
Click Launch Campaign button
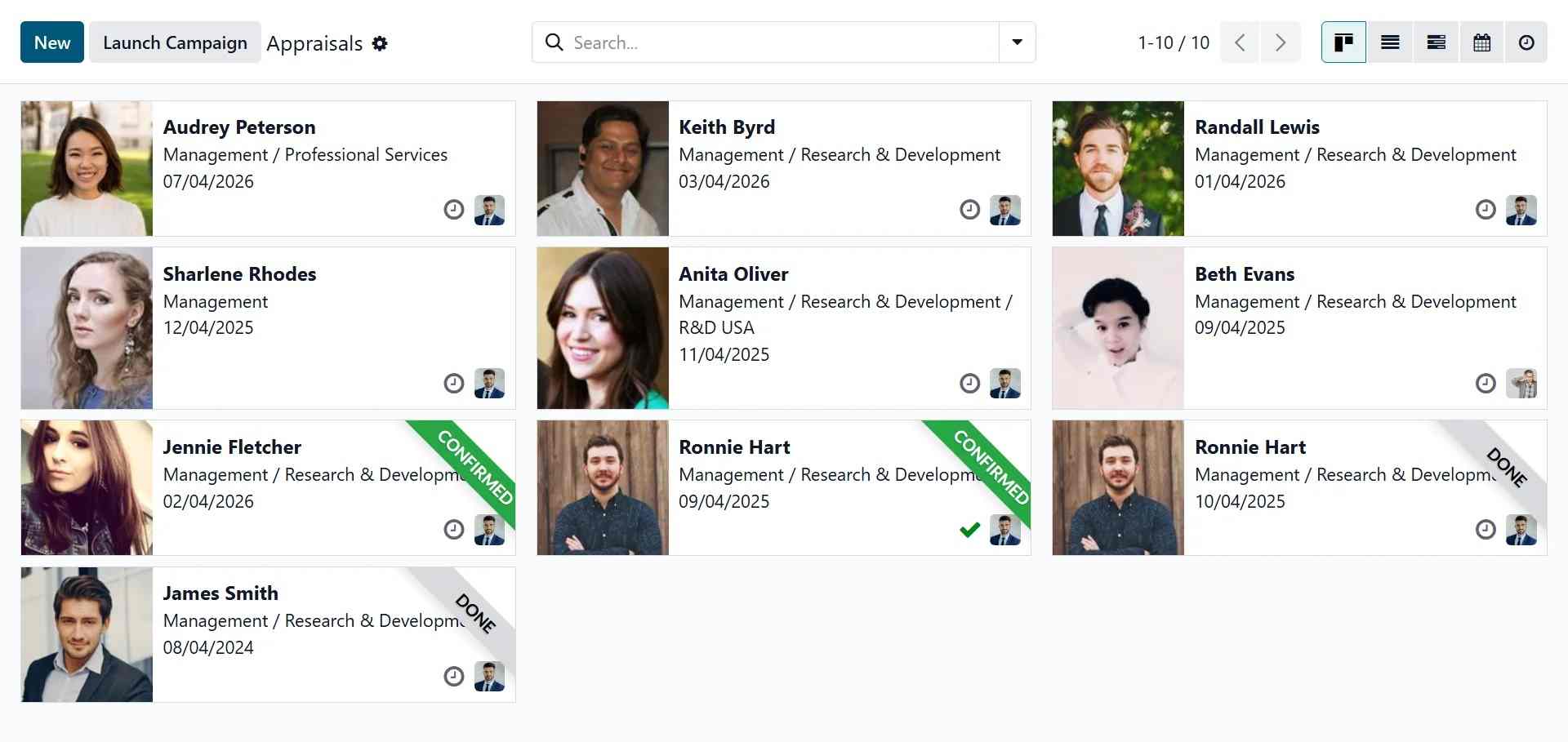pos(175,42)
